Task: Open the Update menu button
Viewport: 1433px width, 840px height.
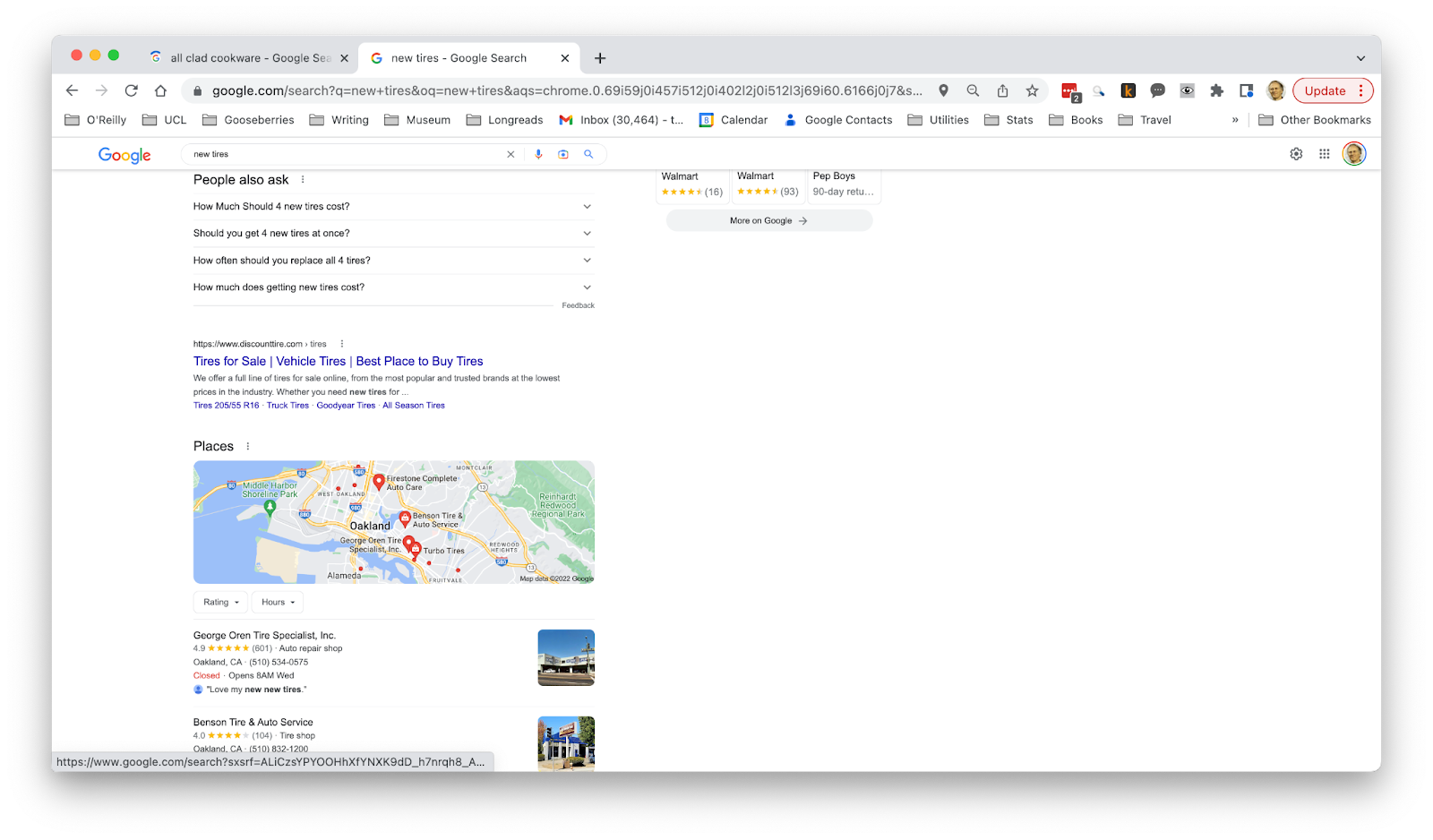Action: point(1333,90)
